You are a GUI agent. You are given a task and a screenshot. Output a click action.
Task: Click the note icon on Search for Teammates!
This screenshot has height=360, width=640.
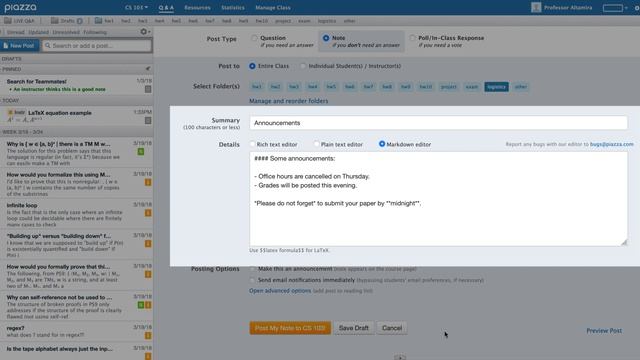[148, 89]
